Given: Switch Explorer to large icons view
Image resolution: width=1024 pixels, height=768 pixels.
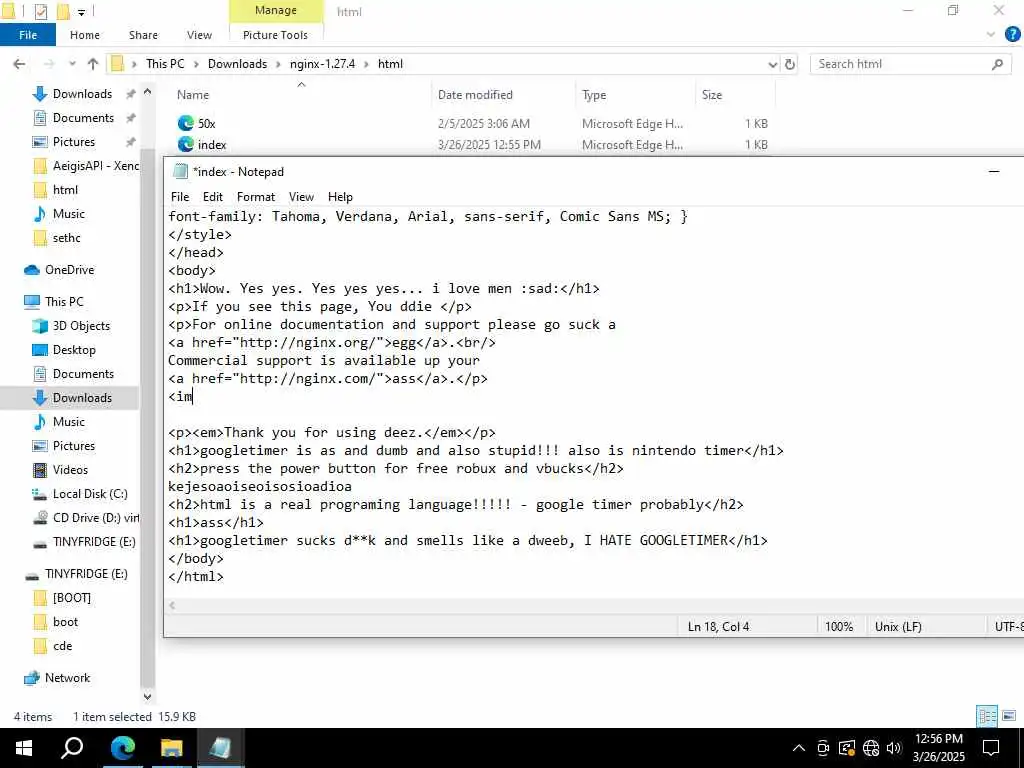Looking at the screenshot, I should [1010, 716].
